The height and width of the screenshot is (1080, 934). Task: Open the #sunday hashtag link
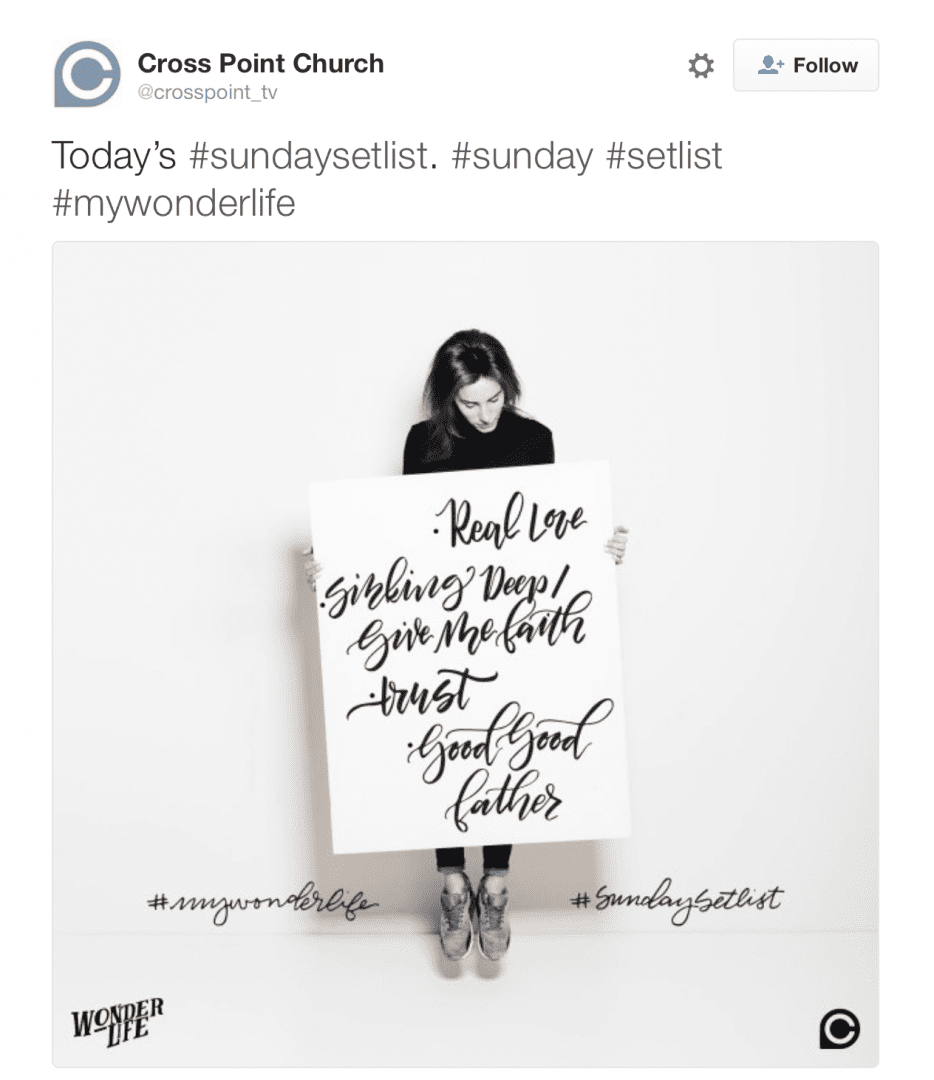522,156
